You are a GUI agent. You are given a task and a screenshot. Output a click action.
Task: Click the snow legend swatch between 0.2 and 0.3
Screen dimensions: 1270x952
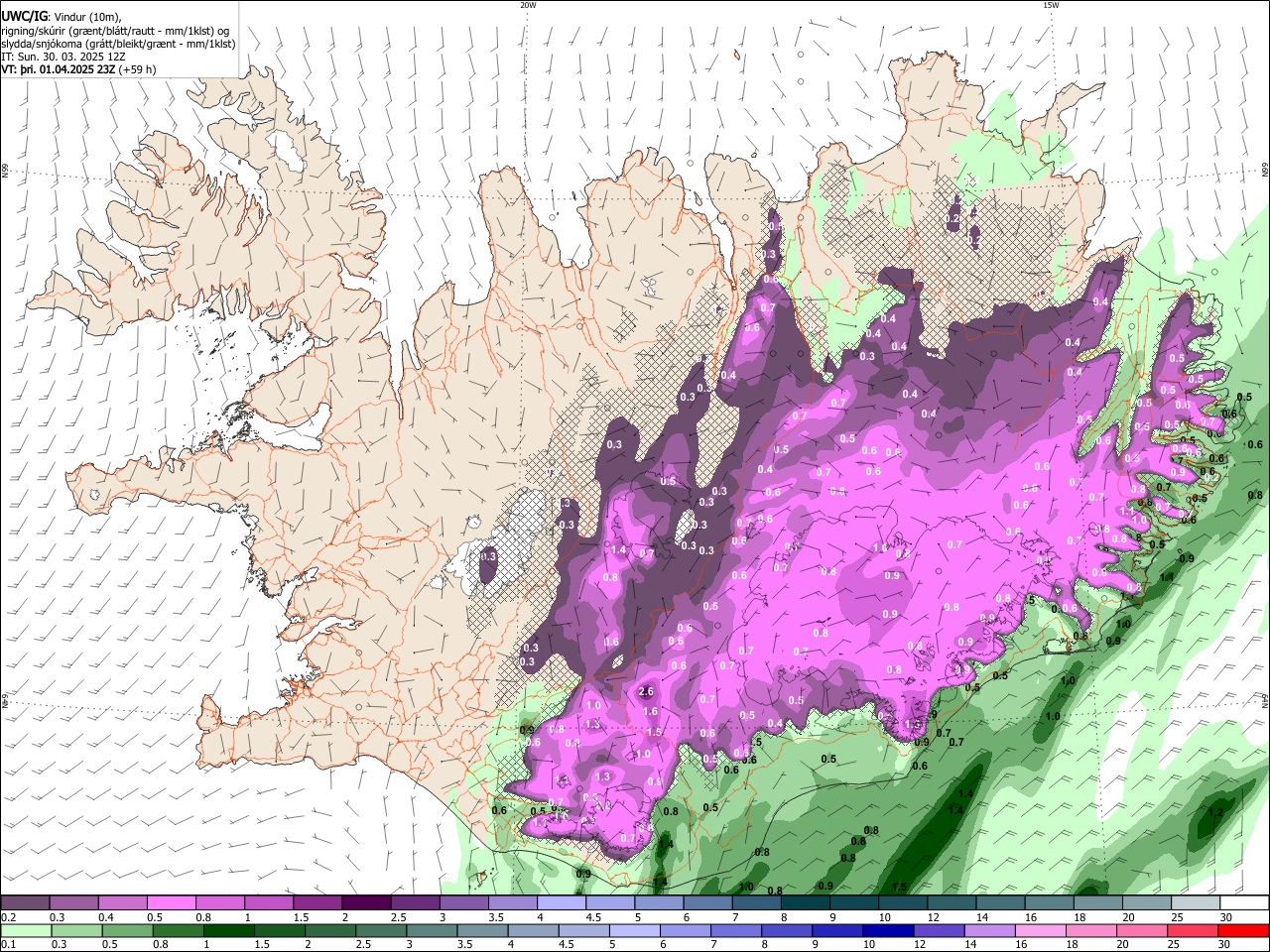[26, 902]
